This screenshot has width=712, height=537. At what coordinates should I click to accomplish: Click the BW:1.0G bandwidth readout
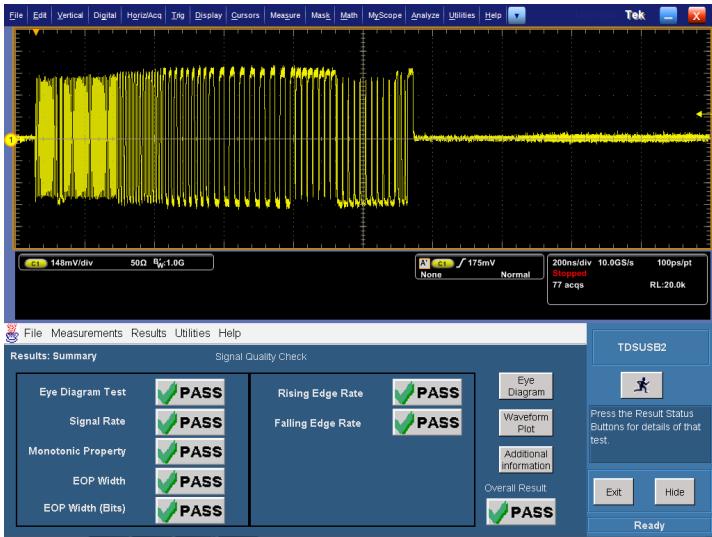coord(169,263)
